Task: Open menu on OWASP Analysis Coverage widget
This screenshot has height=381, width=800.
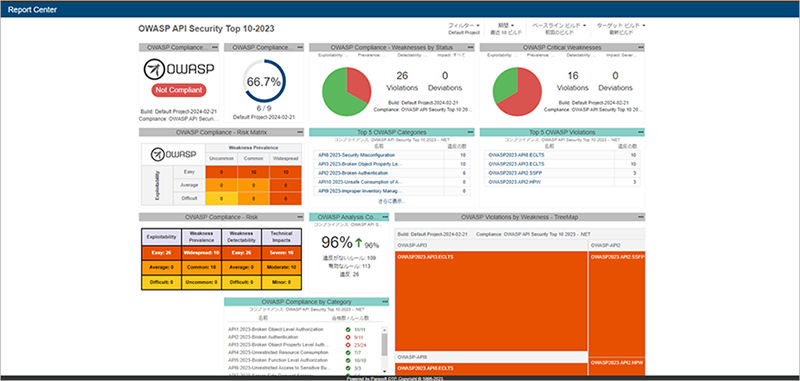Action: tap(385, 217)
